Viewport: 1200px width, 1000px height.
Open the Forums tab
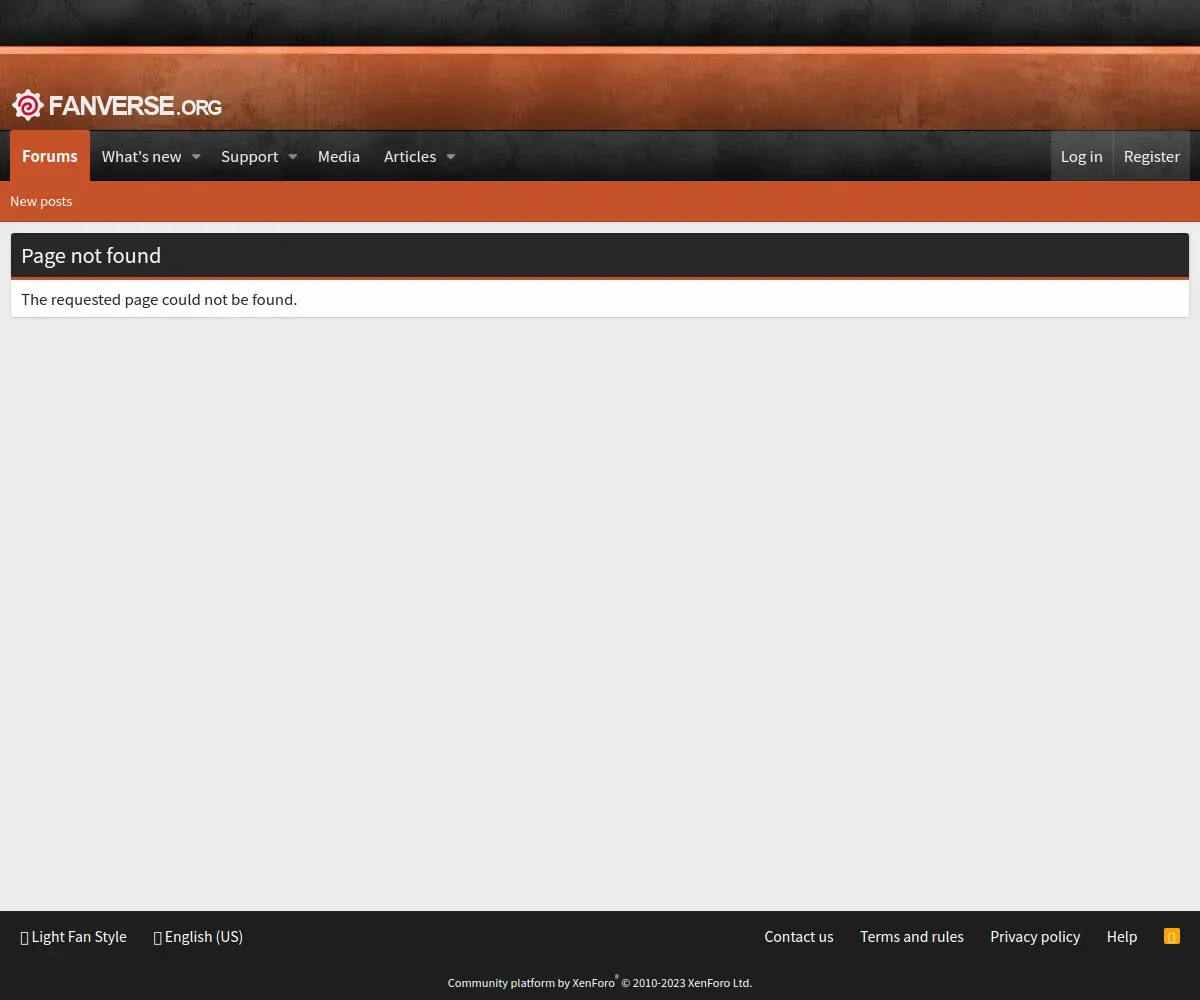click(x=50, y=156)
